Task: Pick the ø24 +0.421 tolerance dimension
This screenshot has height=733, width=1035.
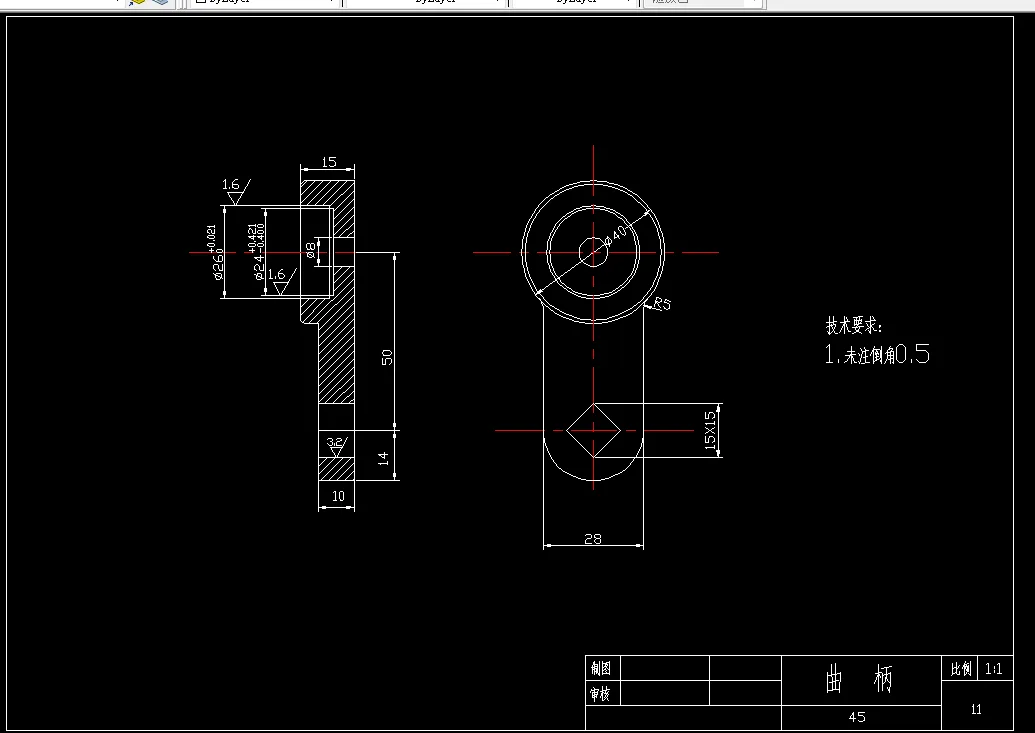Action: pos(257,252)
